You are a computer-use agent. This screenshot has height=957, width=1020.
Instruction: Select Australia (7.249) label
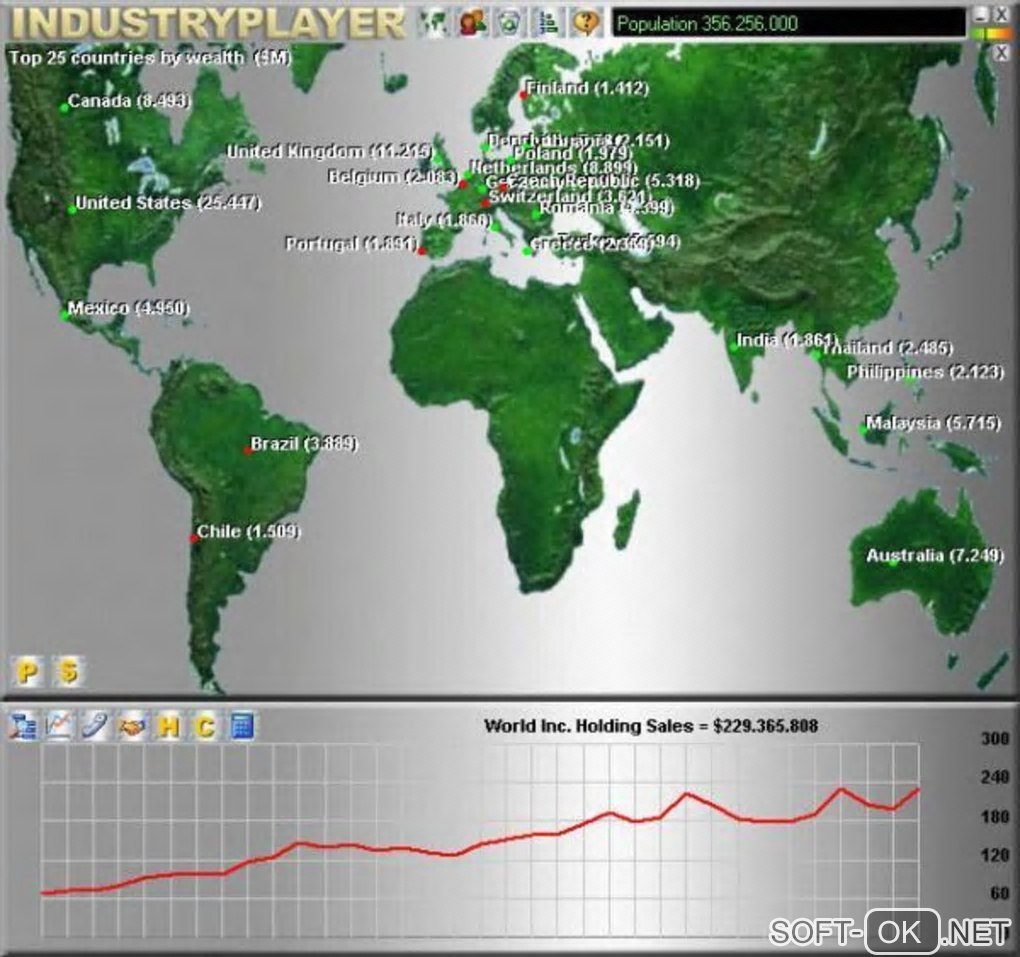coord(935,556)
